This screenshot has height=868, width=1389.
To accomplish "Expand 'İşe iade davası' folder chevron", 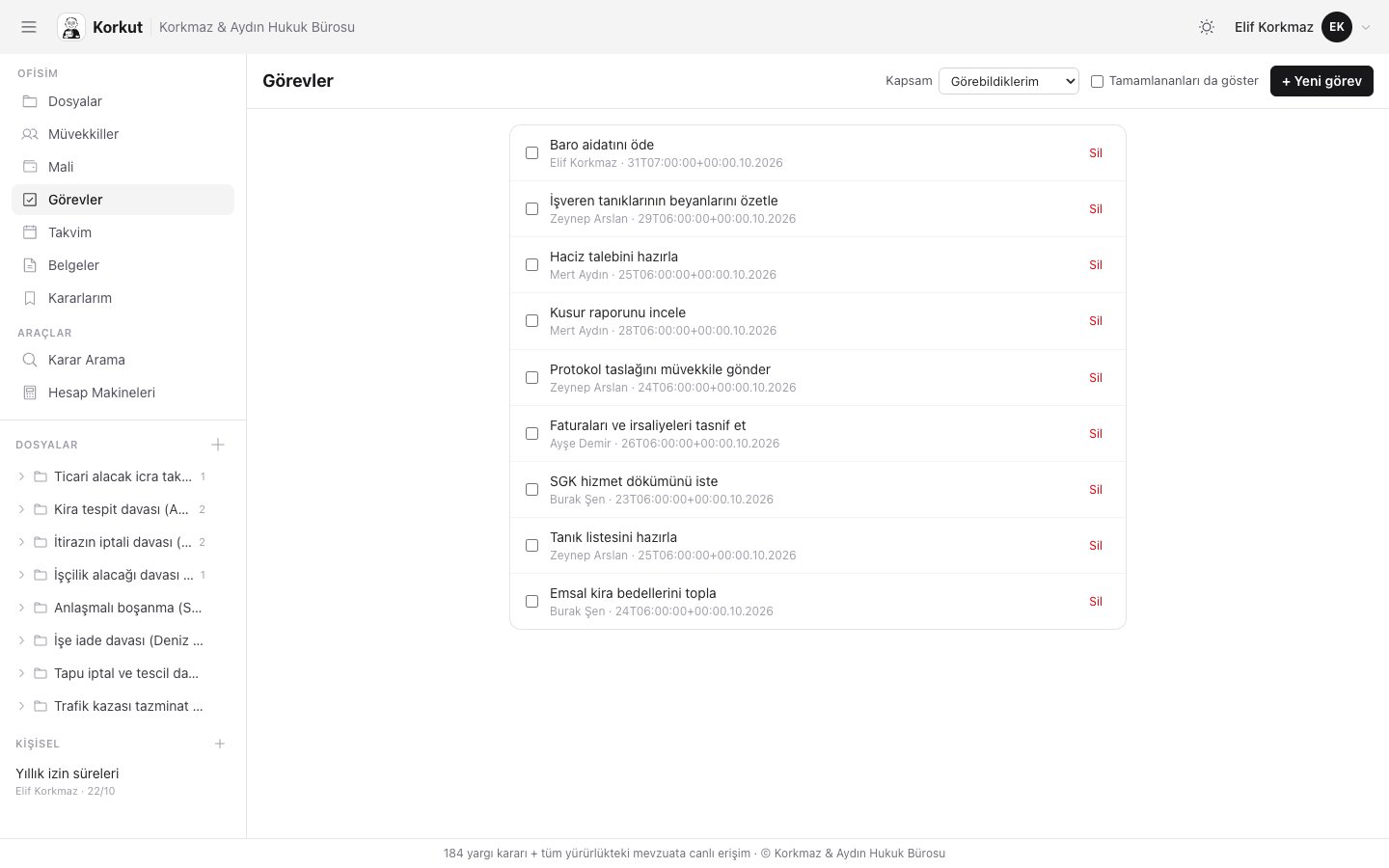I will (21, 640).
